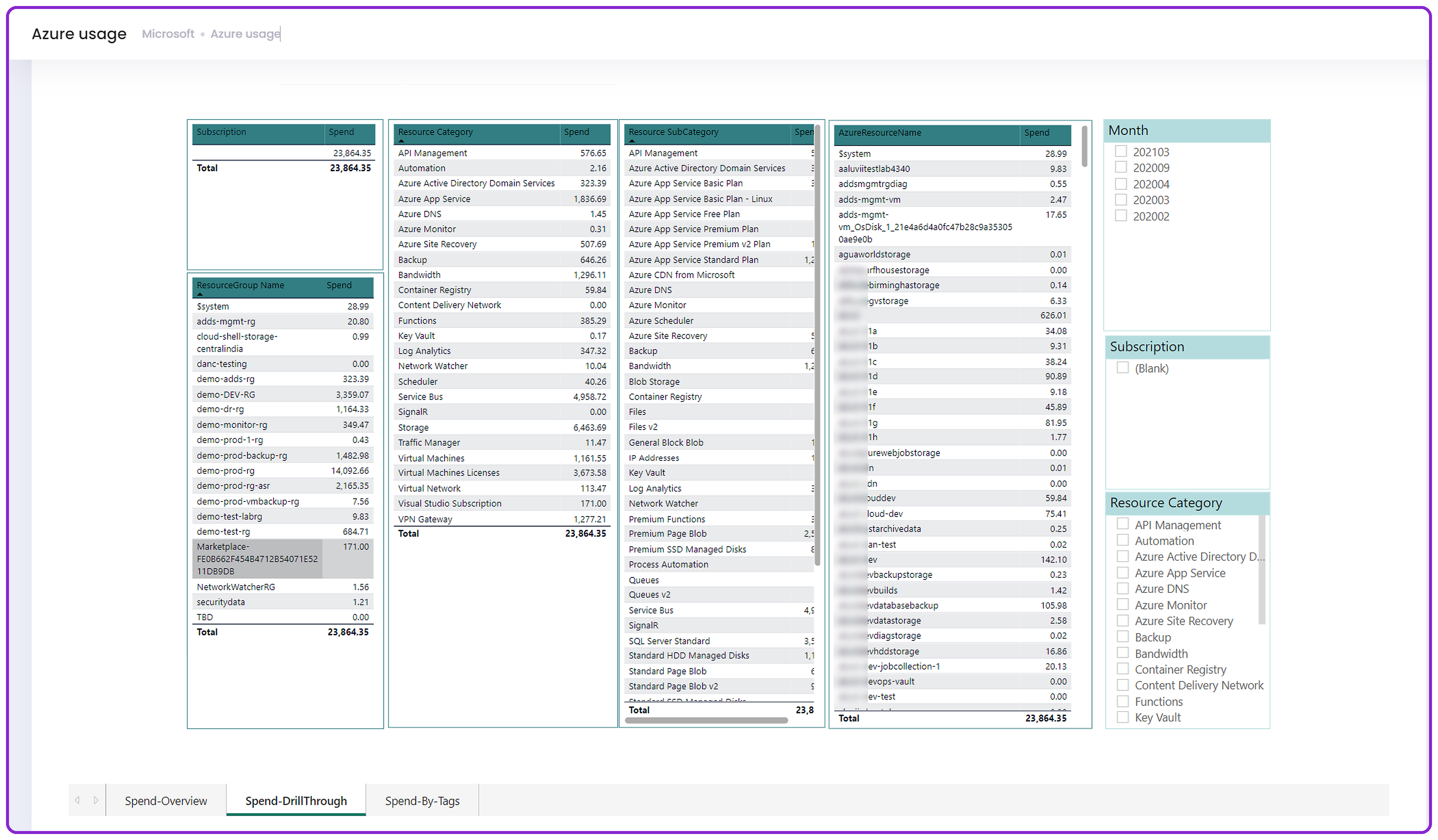Click the ResourceGroup Name sort arrow
1438x840 pixels.
tap(200, 294)
